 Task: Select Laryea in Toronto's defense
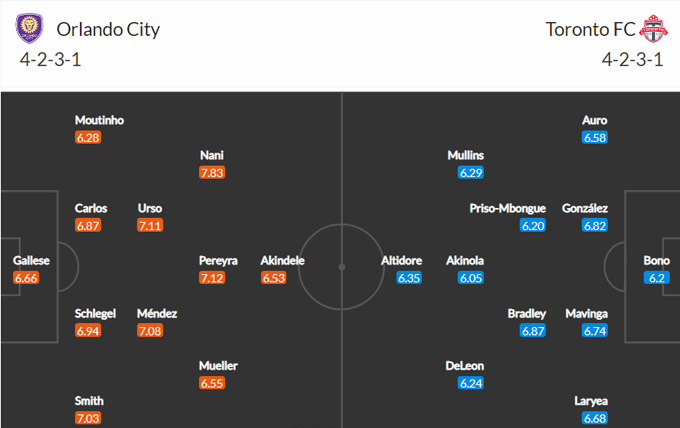590,401
